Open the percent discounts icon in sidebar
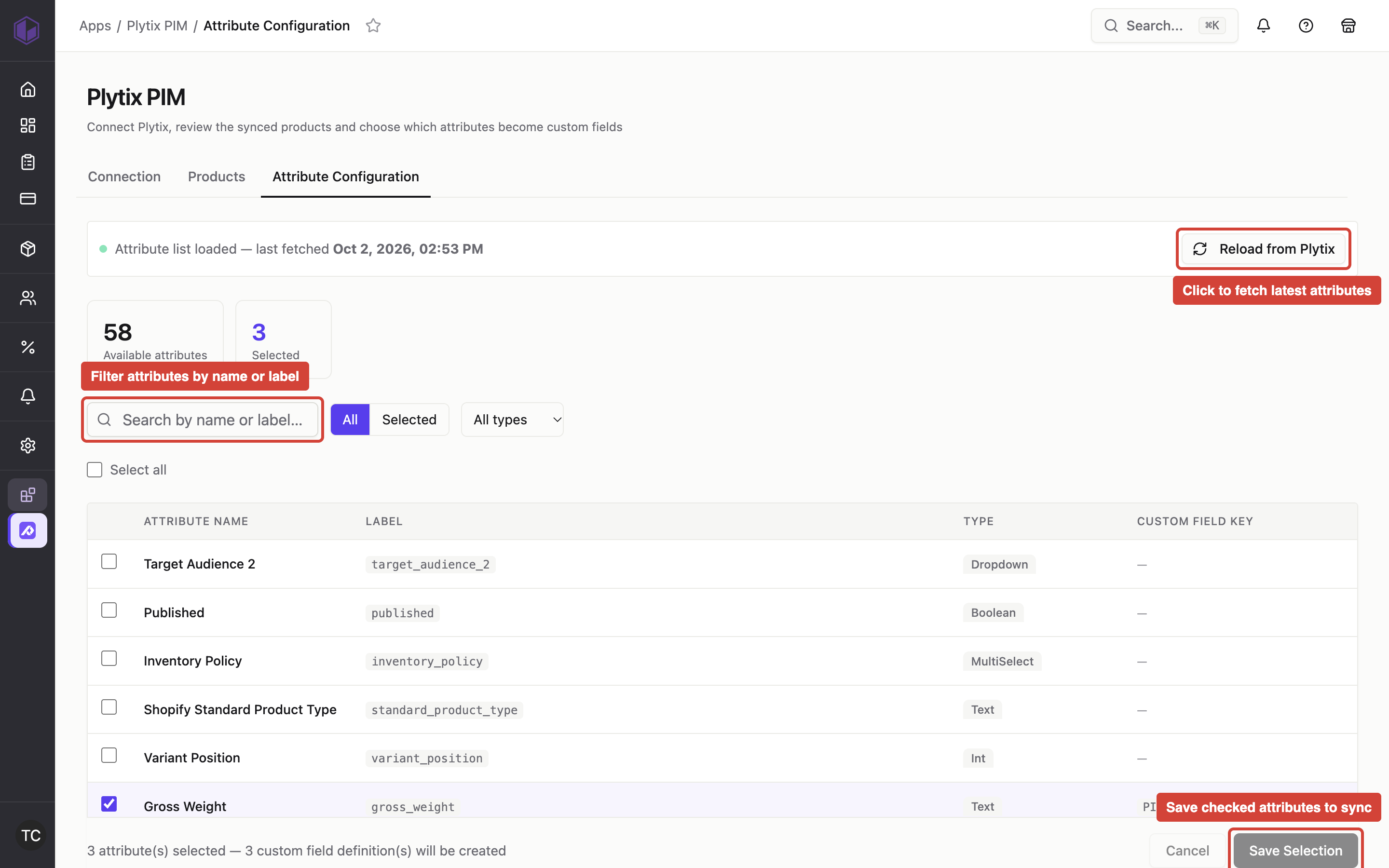The height and width of the screenshot is (868, 1389). coord(27,347)
